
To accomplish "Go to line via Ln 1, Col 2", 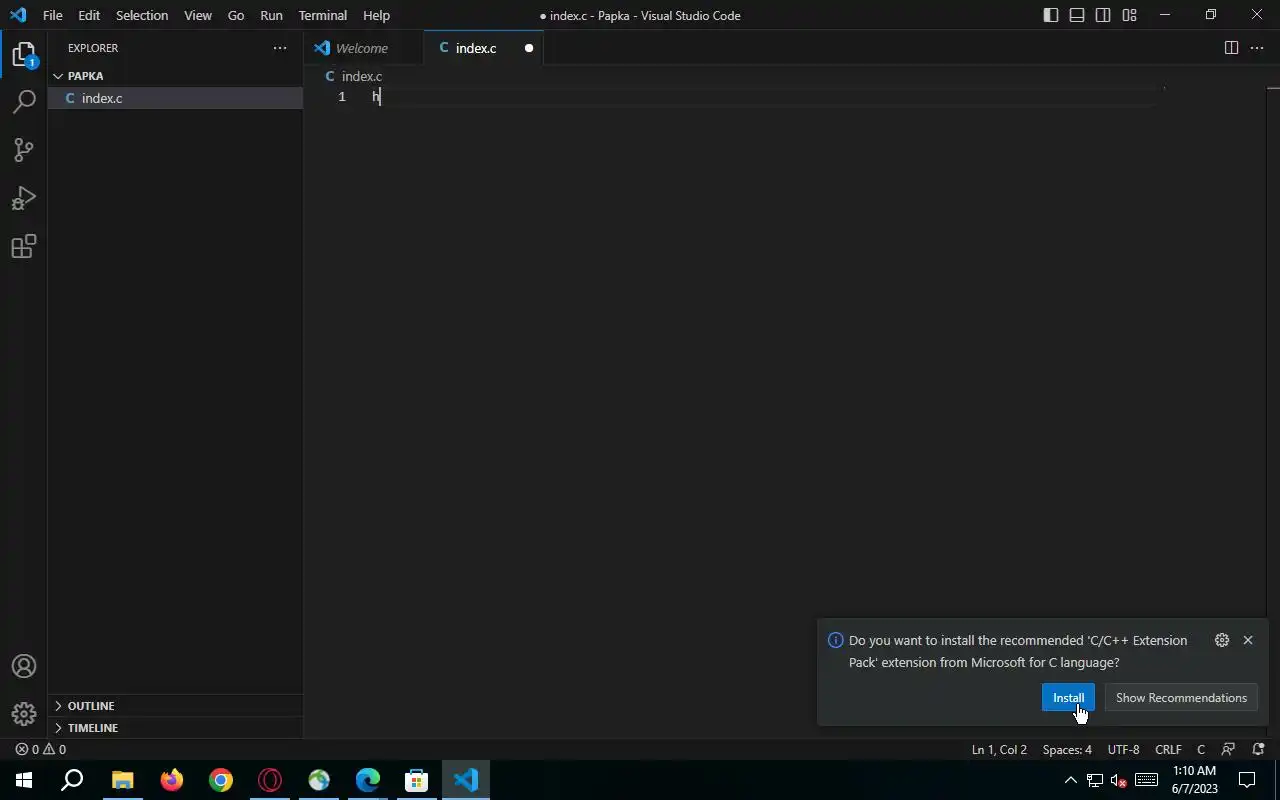I will (x=999, y=749).
